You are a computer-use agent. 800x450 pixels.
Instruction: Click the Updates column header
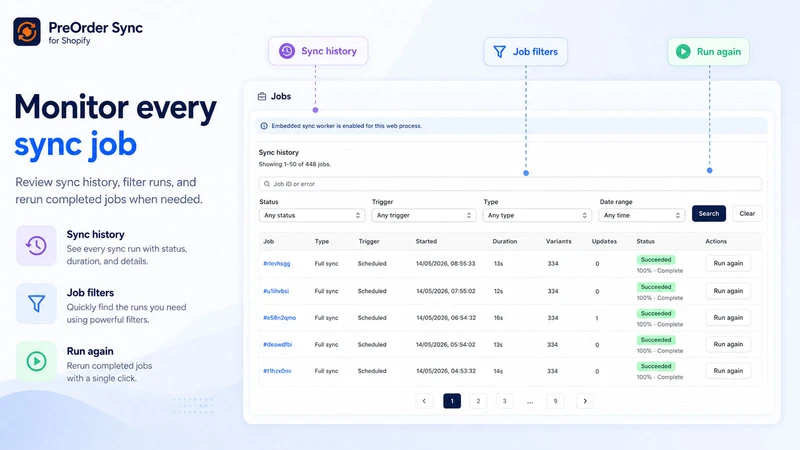pos(604,241)
